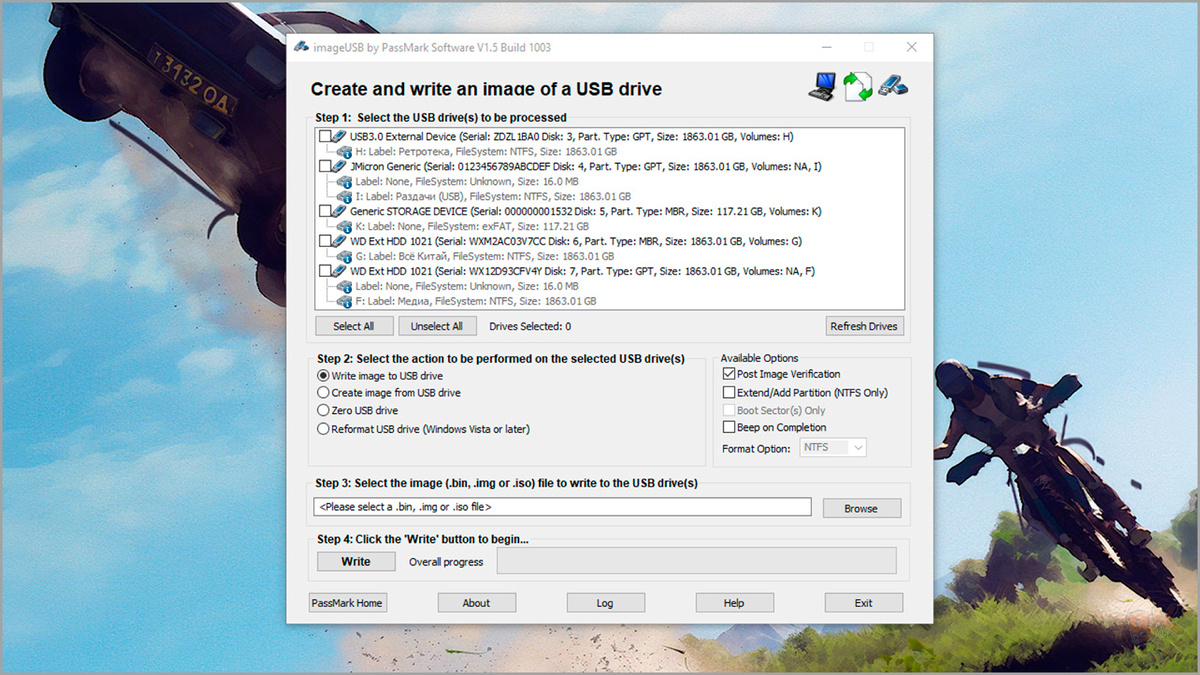Click the Select All button
The width and height of the screenshot is (1200, 675).
[353, 326]
